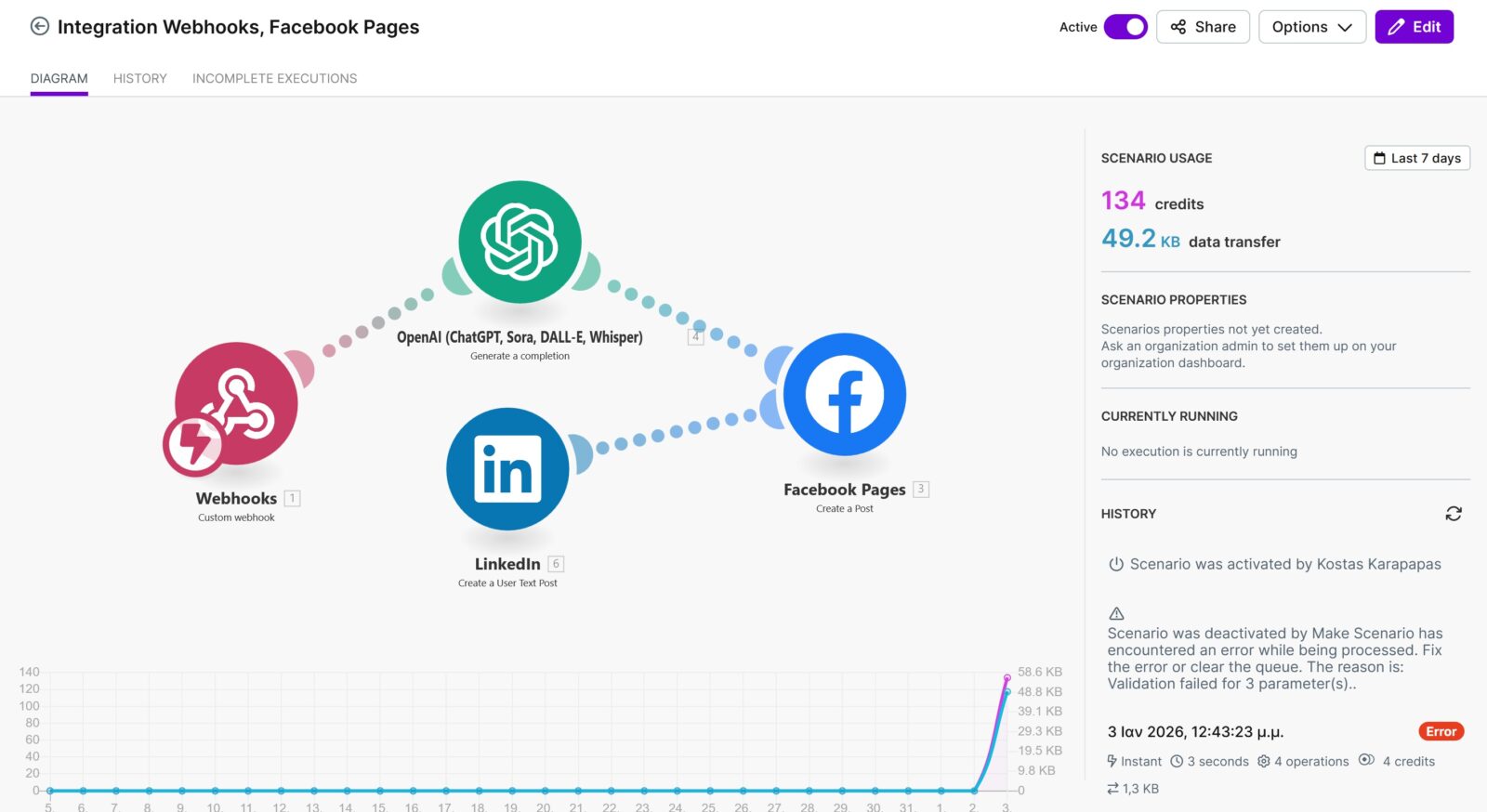Click the peak data point on usage chart

click(1007, 678)
